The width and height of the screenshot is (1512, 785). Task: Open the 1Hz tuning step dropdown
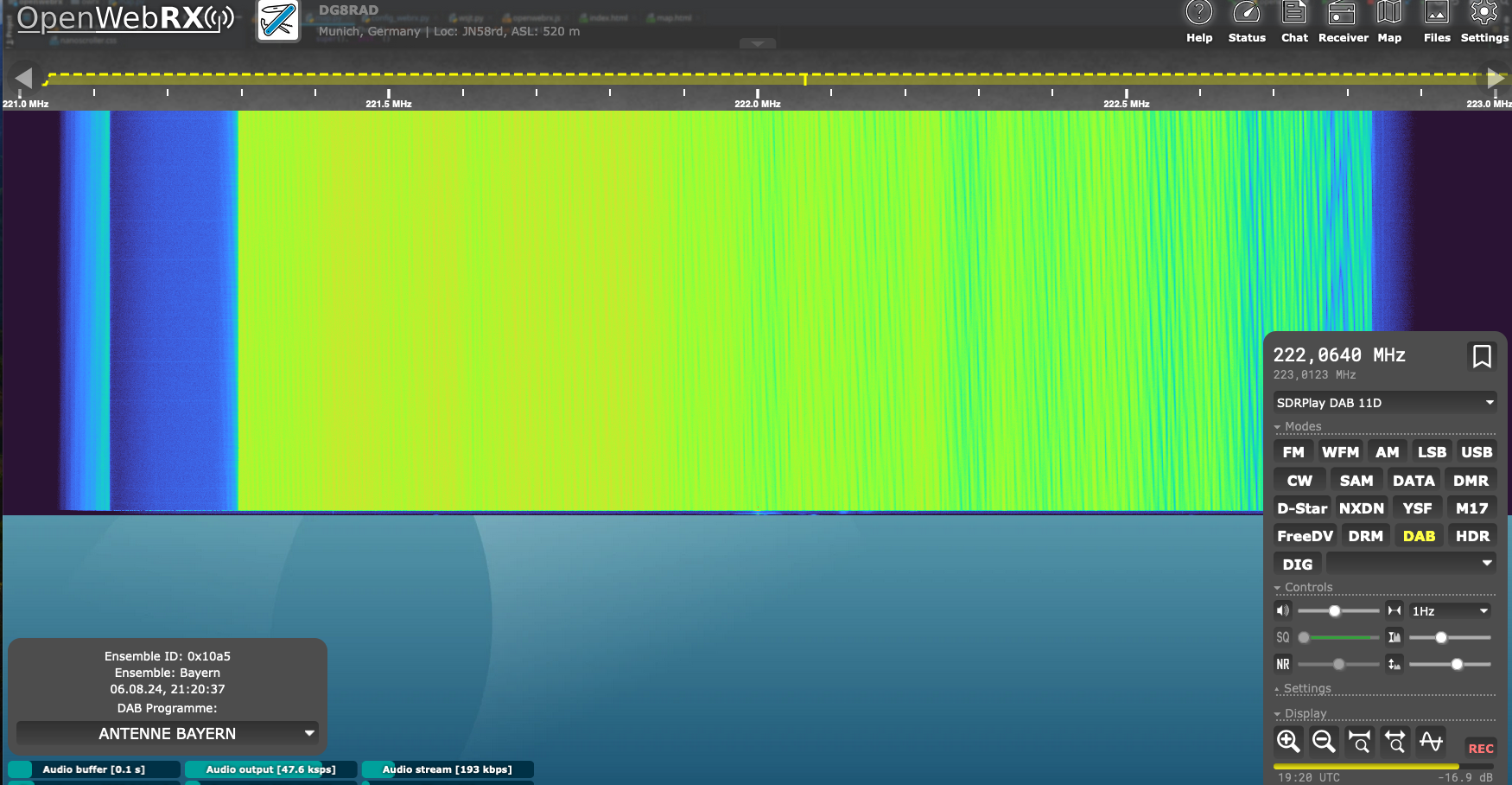(x=1451, y=610)
